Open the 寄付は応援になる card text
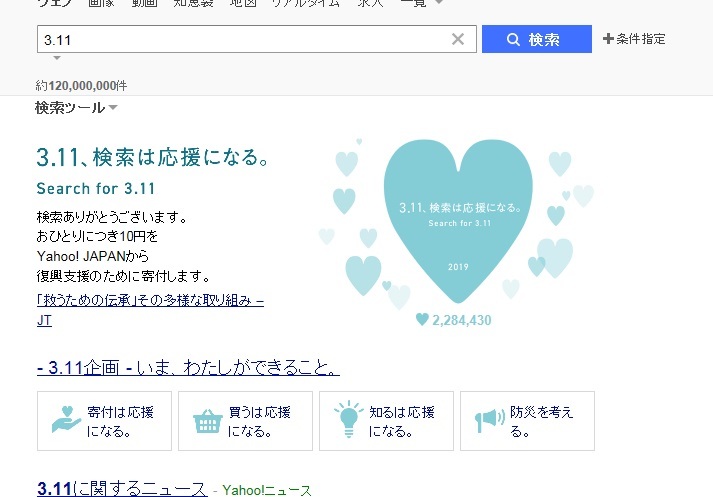713x497 pixels. click(x=120, y=421)
